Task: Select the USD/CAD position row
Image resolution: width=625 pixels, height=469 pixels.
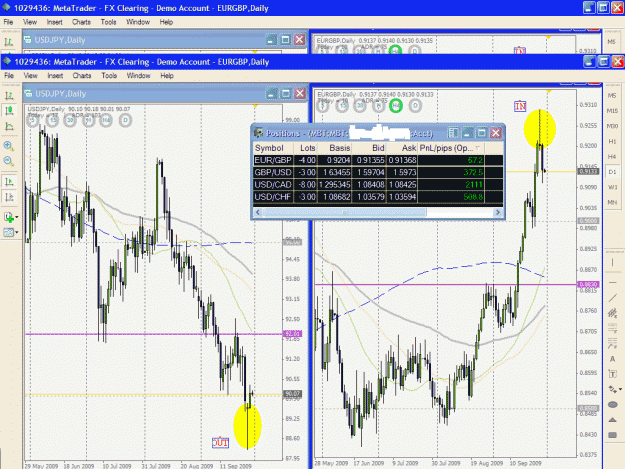Action: pyautogui.click(x=378, y=184)
